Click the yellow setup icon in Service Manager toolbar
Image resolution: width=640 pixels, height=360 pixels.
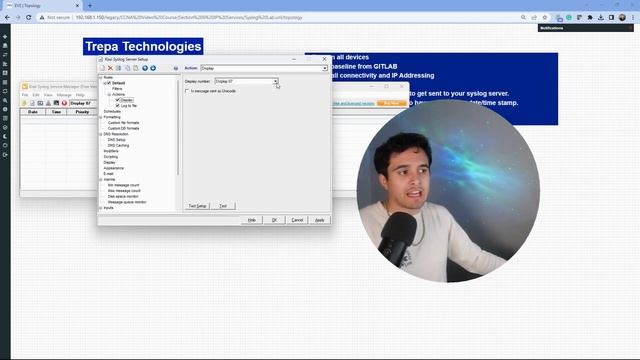(x=24, y=103)
